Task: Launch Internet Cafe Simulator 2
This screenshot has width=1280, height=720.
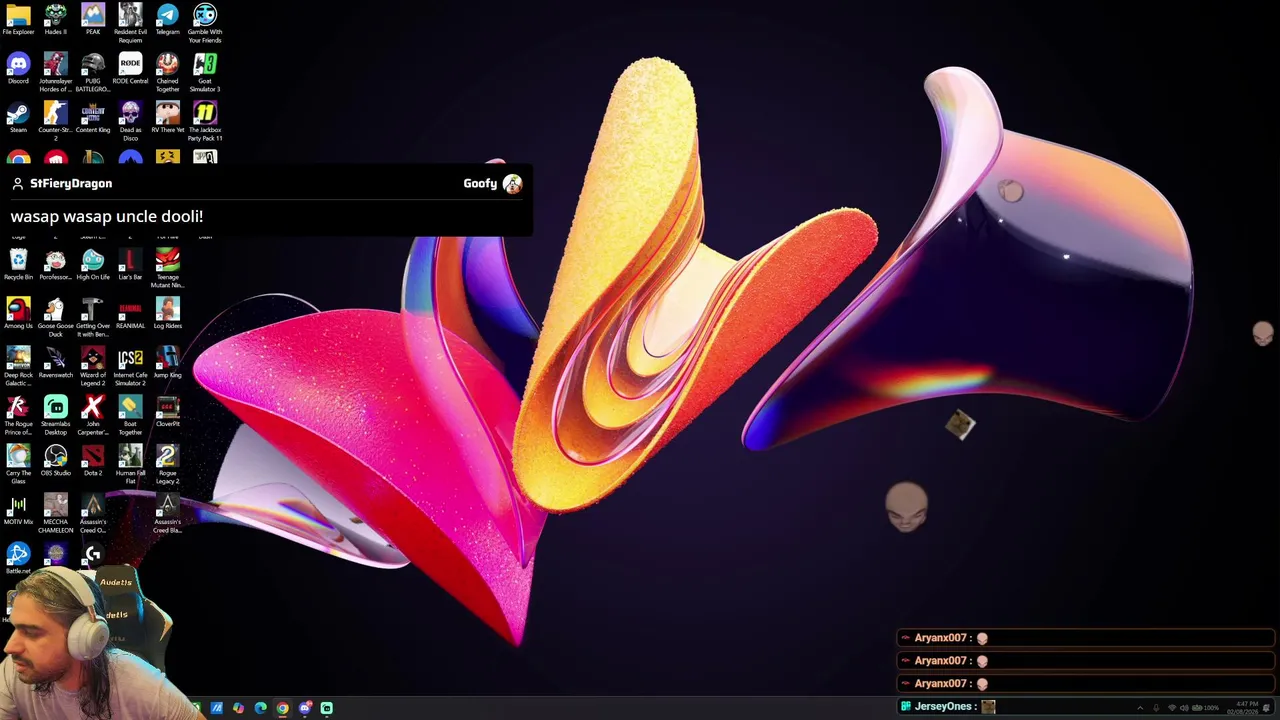Action: (130, 367)
